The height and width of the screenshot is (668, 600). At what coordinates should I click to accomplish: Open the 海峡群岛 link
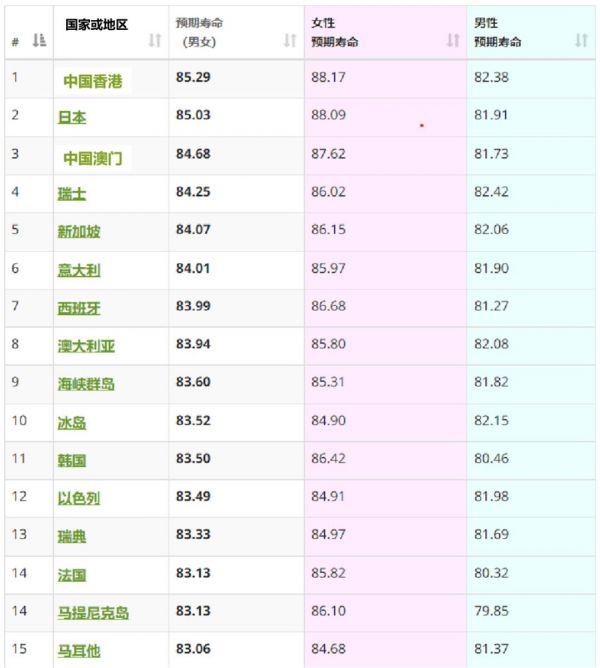click(x=86, y=384)
